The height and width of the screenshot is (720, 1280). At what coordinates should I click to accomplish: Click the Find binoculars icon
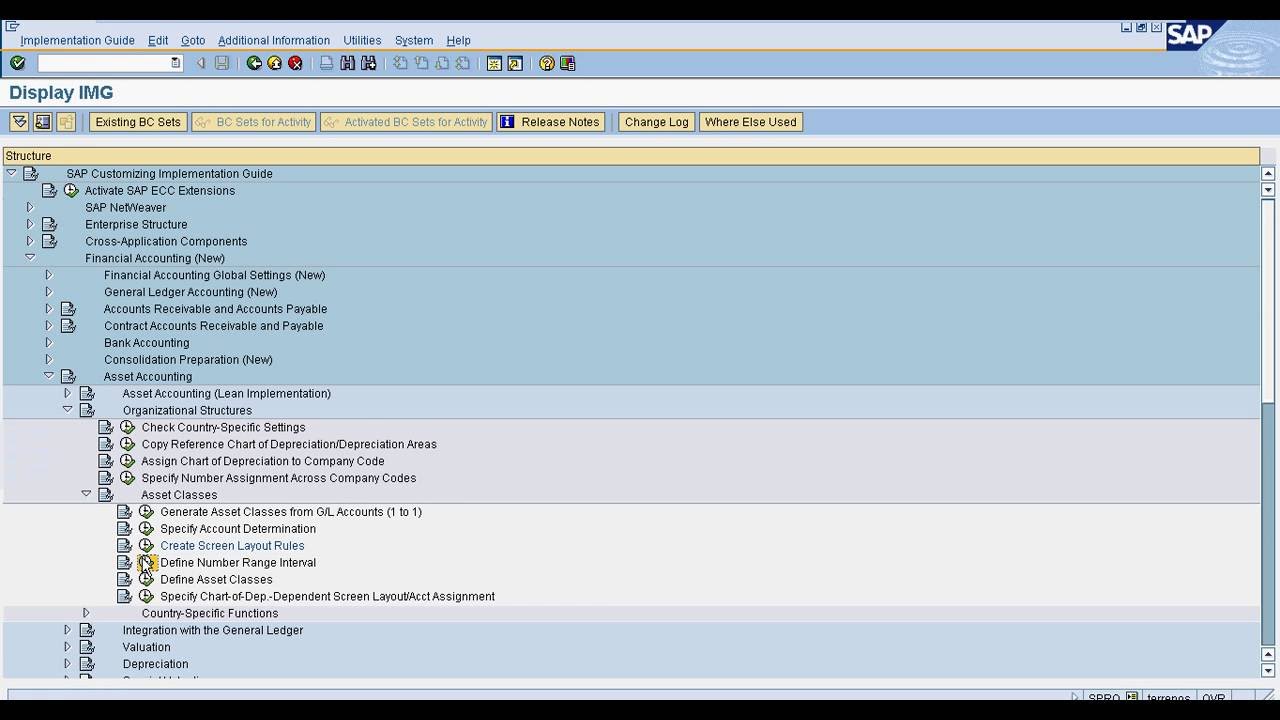pyautogui.click(x=347, y=63)
